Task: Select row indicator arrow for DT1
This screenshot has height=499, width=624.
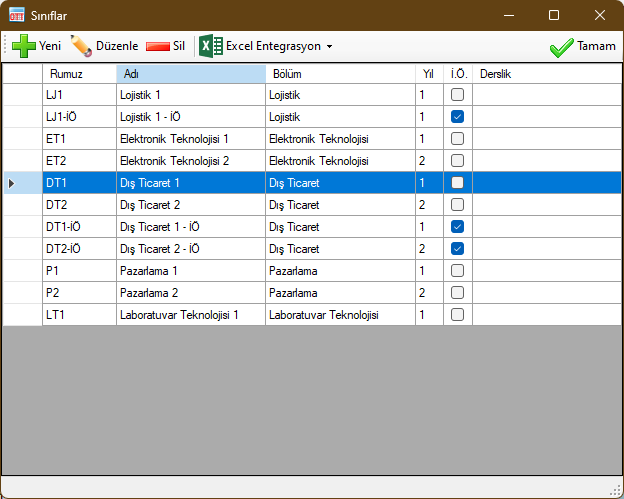Action: (x=13, y=183)
